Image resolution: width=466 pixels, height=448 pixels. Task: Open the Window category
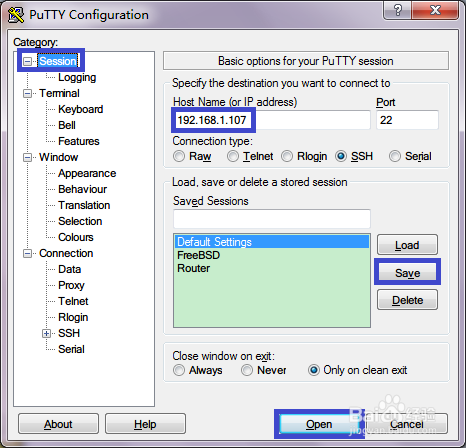click(58, 157)
